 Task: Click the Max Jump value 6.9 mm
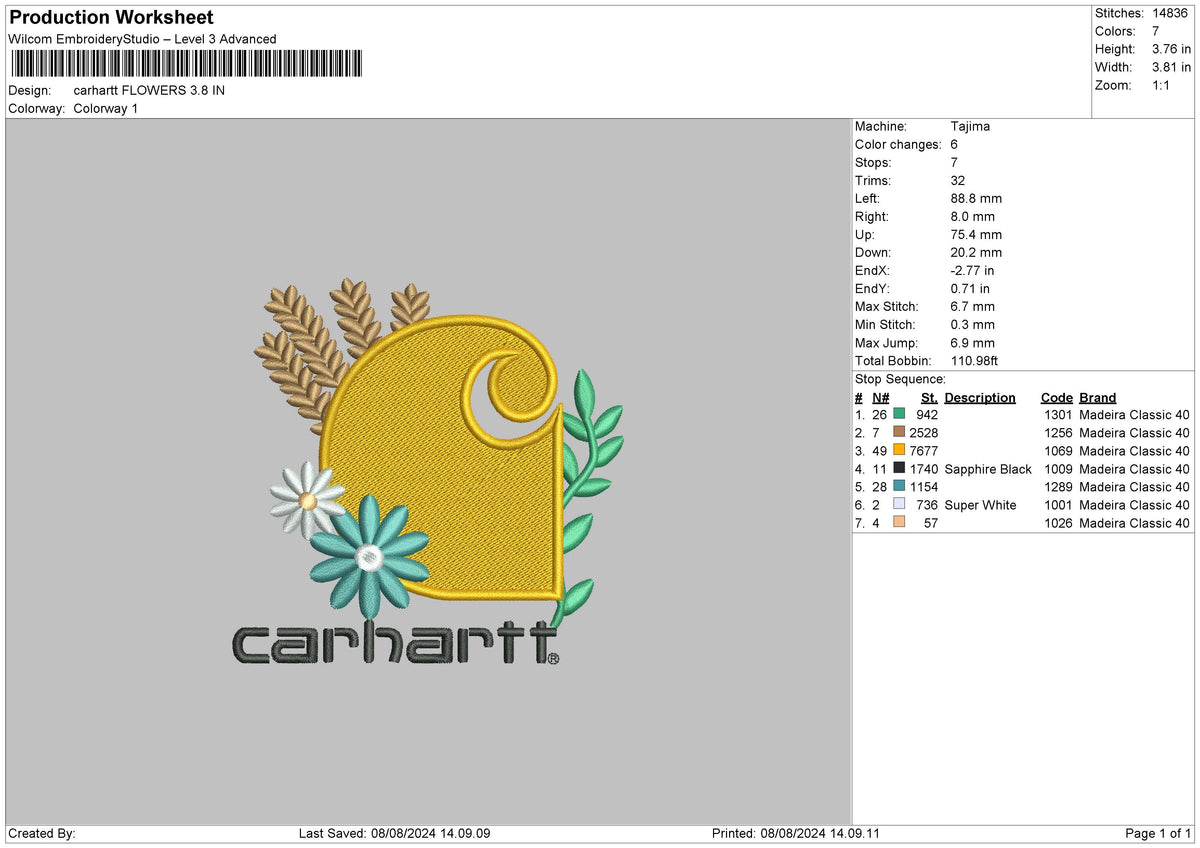[973, 343]
